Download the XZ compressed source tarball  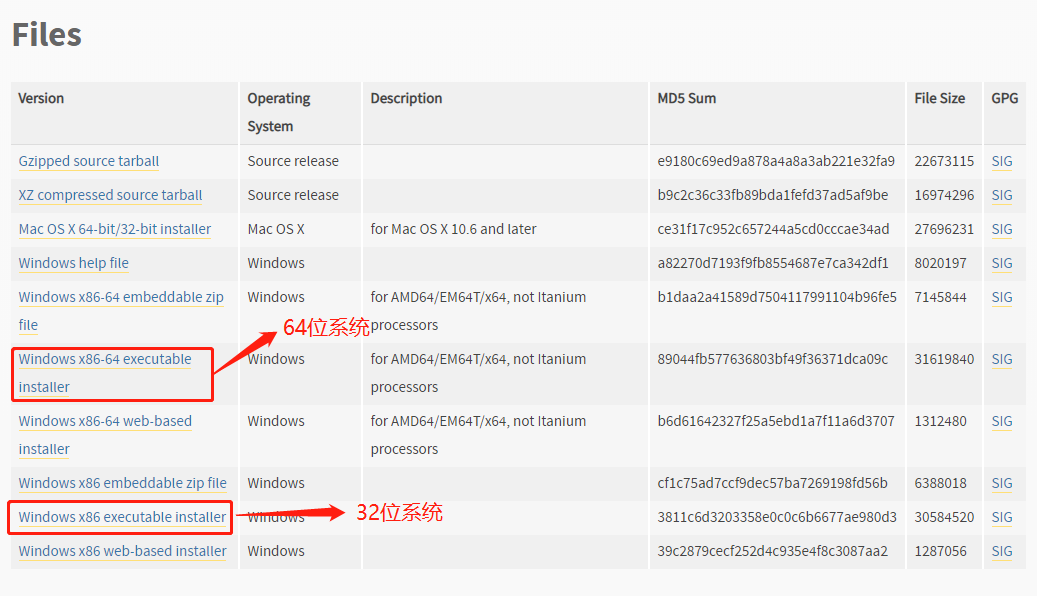click(x=110, y=195)
